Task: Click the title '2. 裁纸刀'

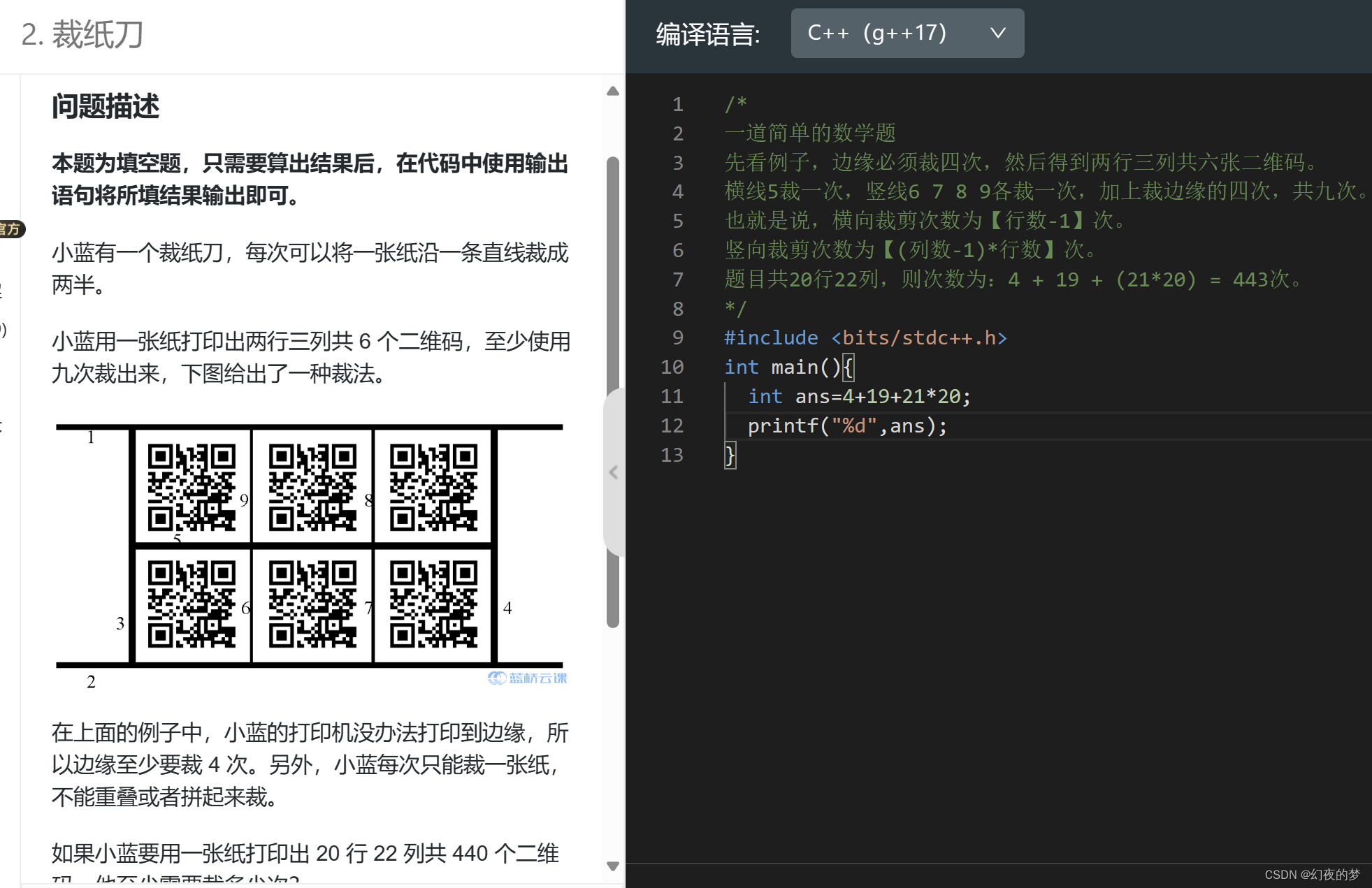Action: 82,34
